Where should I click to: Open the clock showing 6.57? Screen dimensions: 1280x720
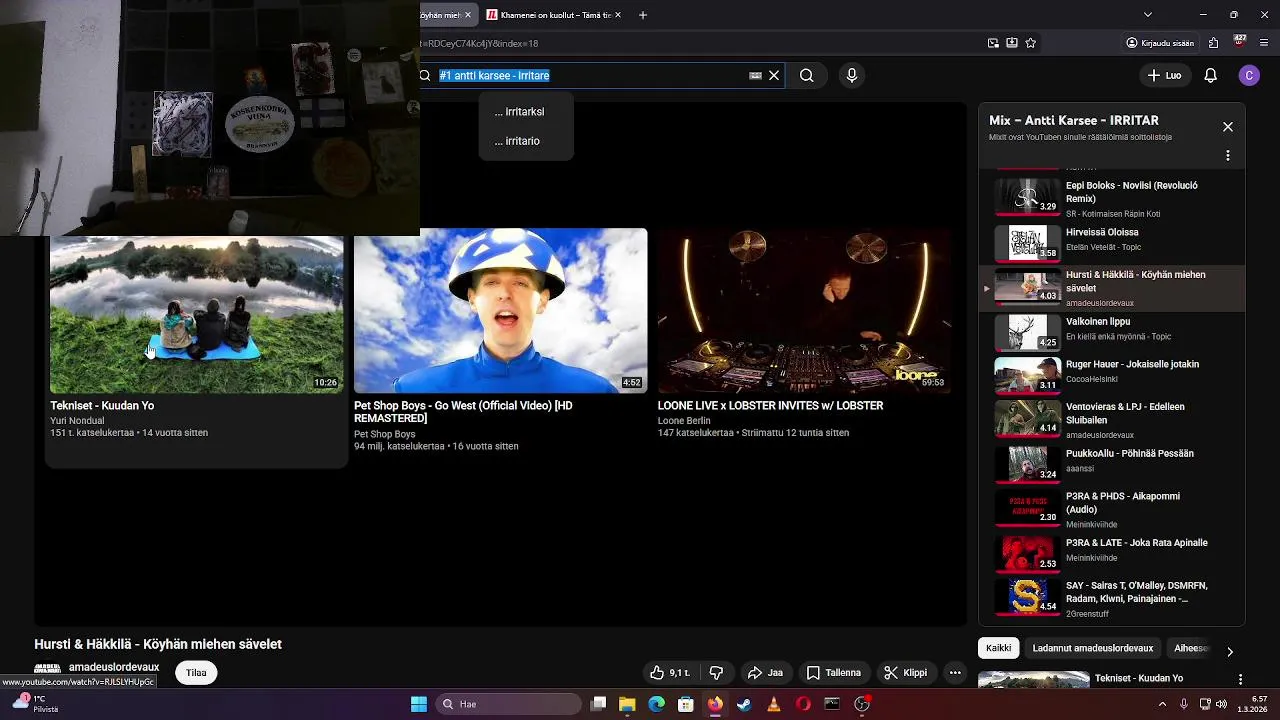[x=1254, y=704]
